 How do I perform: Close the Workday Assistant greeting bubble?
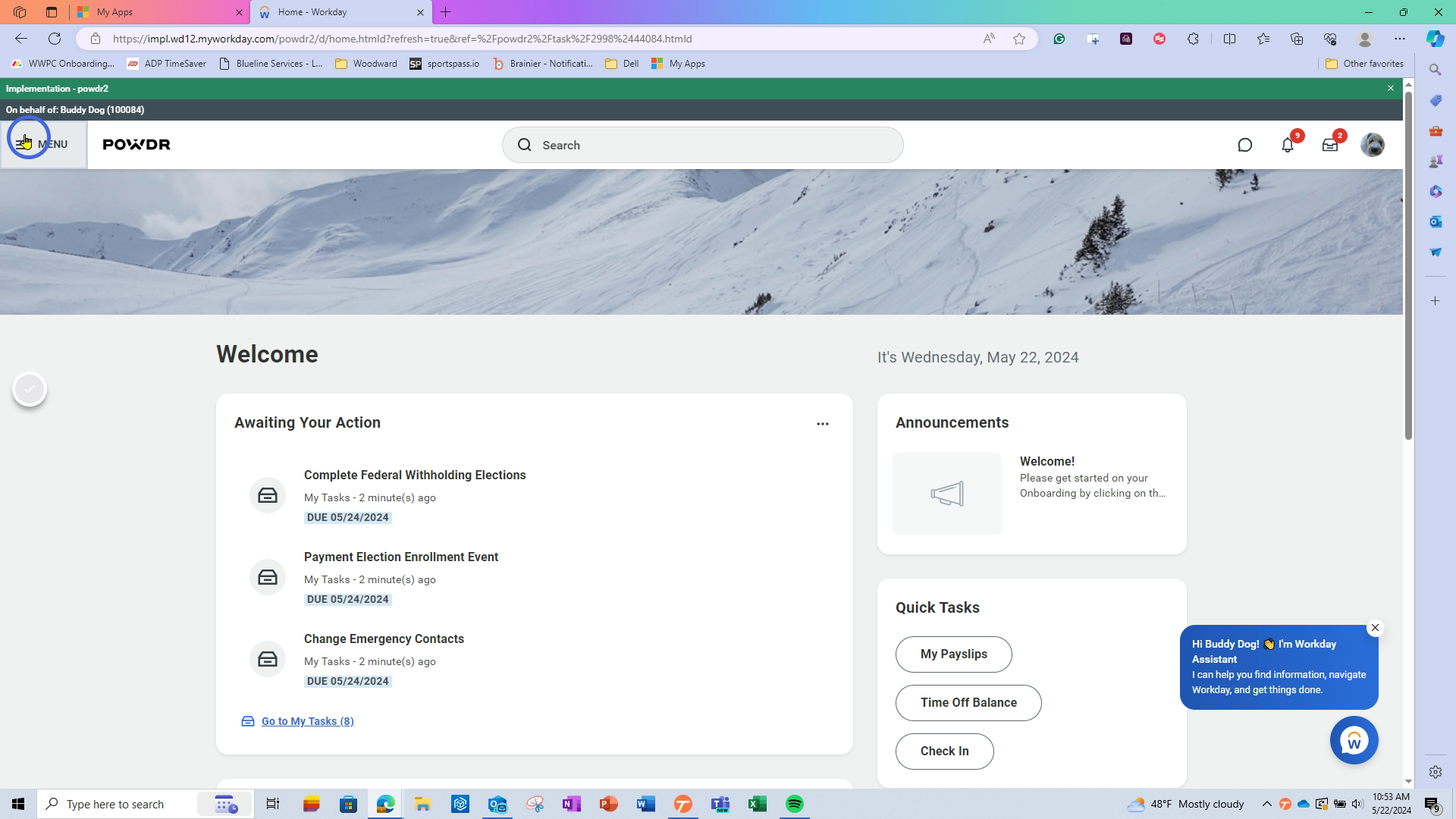tap(1375, 628)
